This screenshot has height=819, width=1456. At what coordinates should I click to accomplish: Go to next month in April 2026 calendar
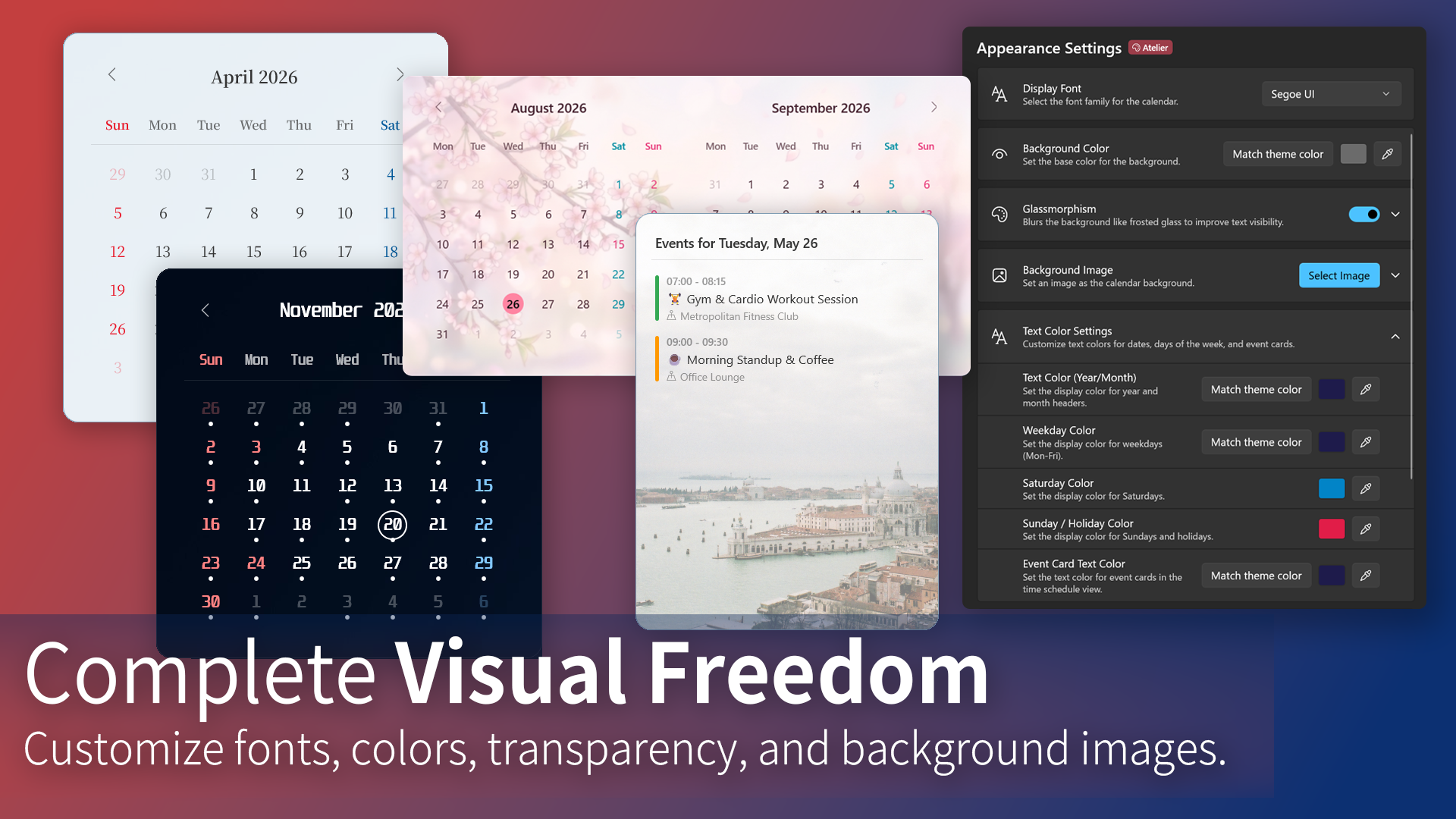tap(400, 74)
